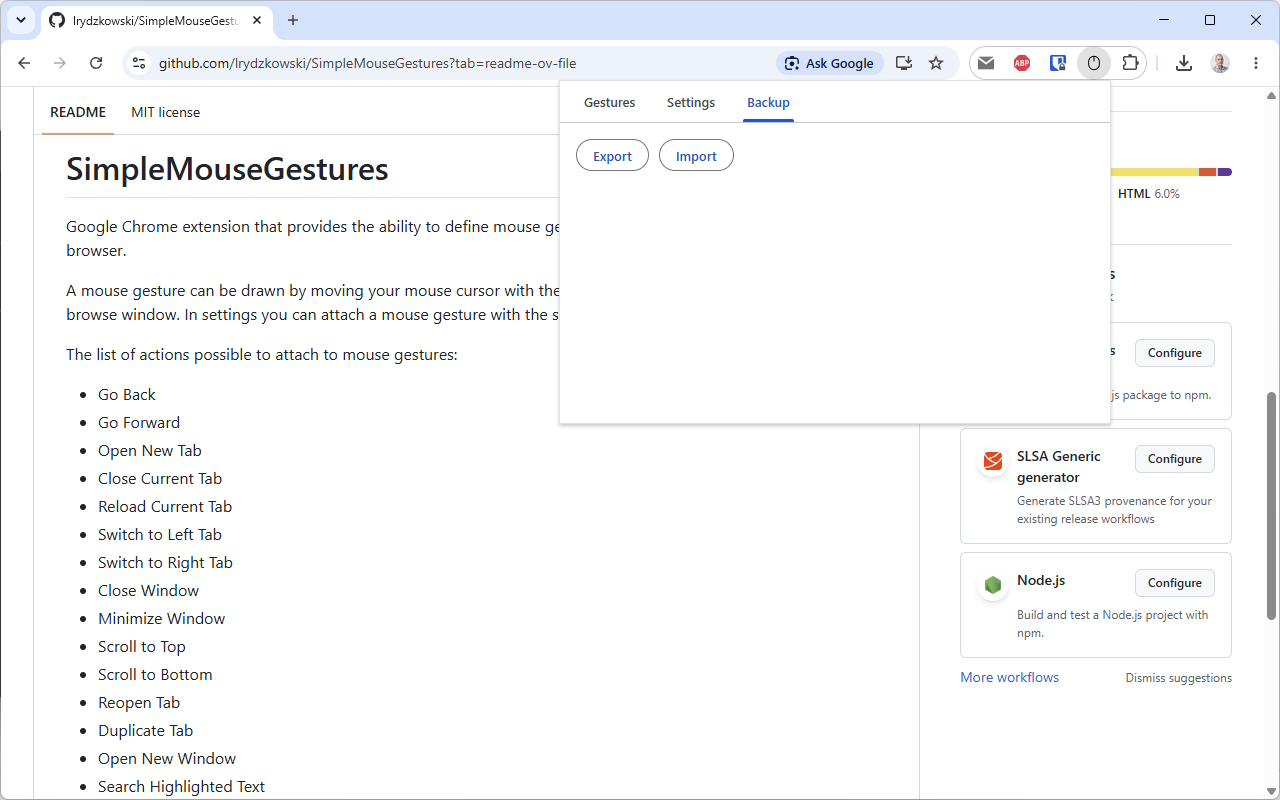Click the Export button
Image resolution: width=1280 pixels, height=800 pixels.
click(x=612, y=156)
